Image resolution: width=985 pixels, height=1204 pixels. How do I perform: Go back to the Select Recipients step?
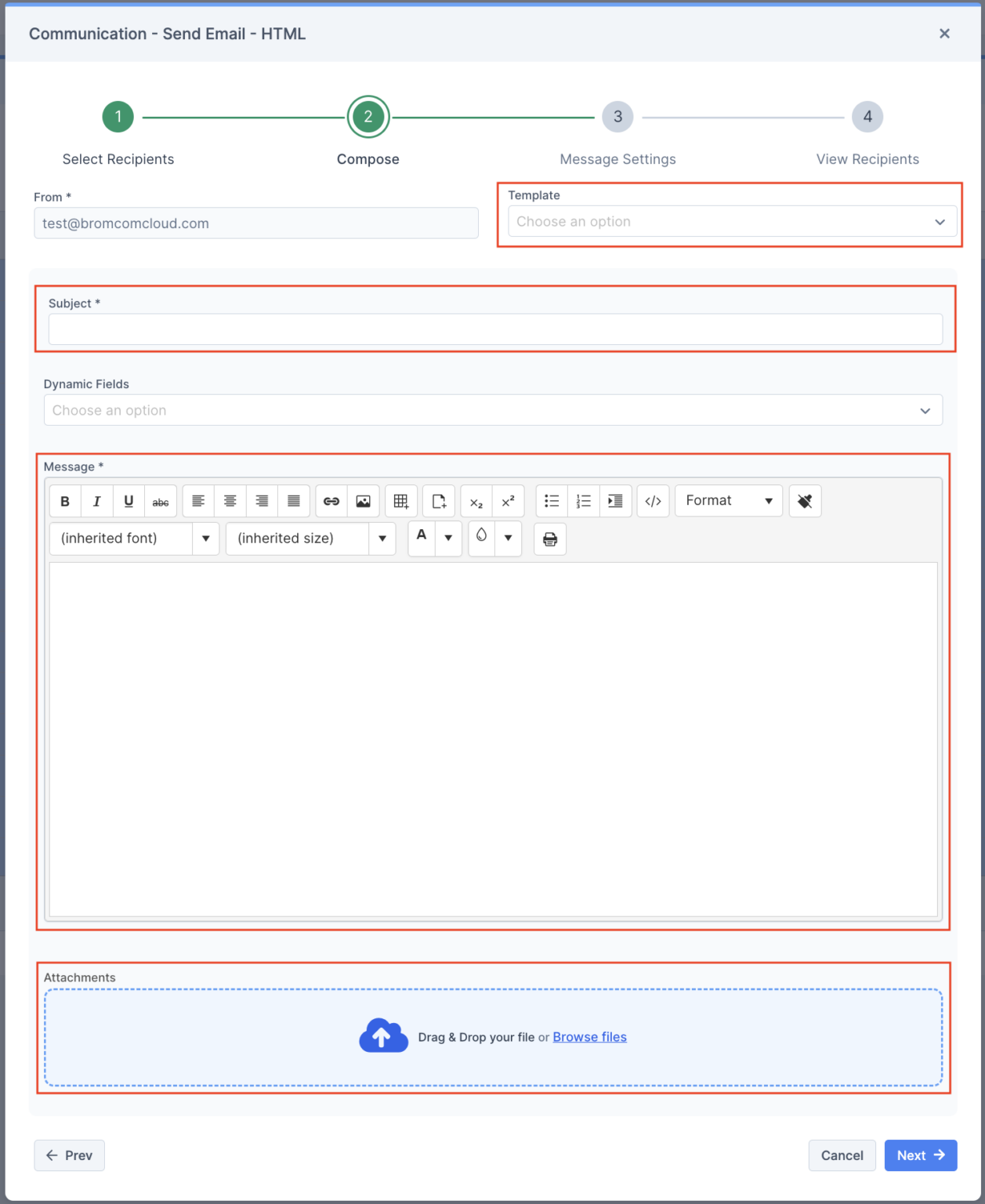click(x=118, y=116)
